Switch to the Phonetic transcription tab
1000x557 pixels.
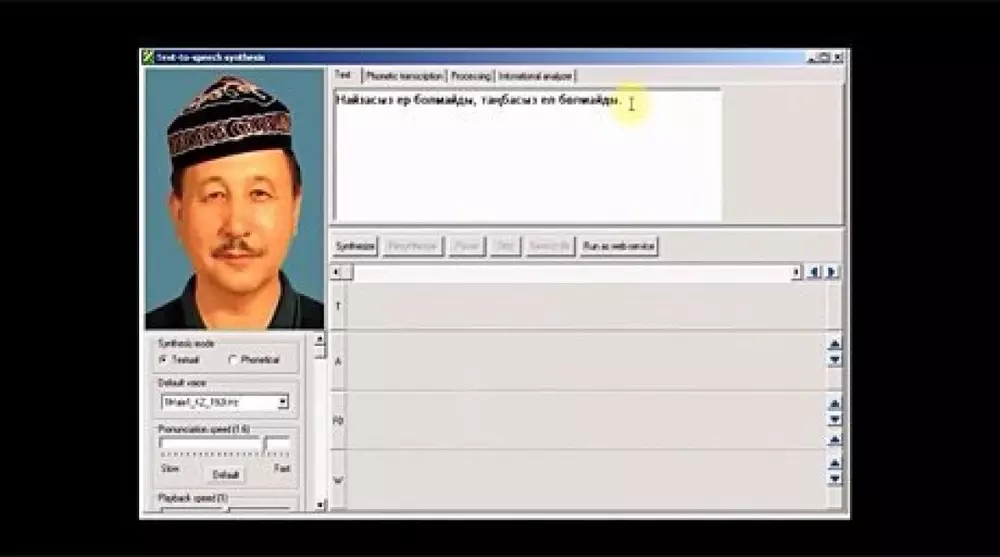[403, 76]
